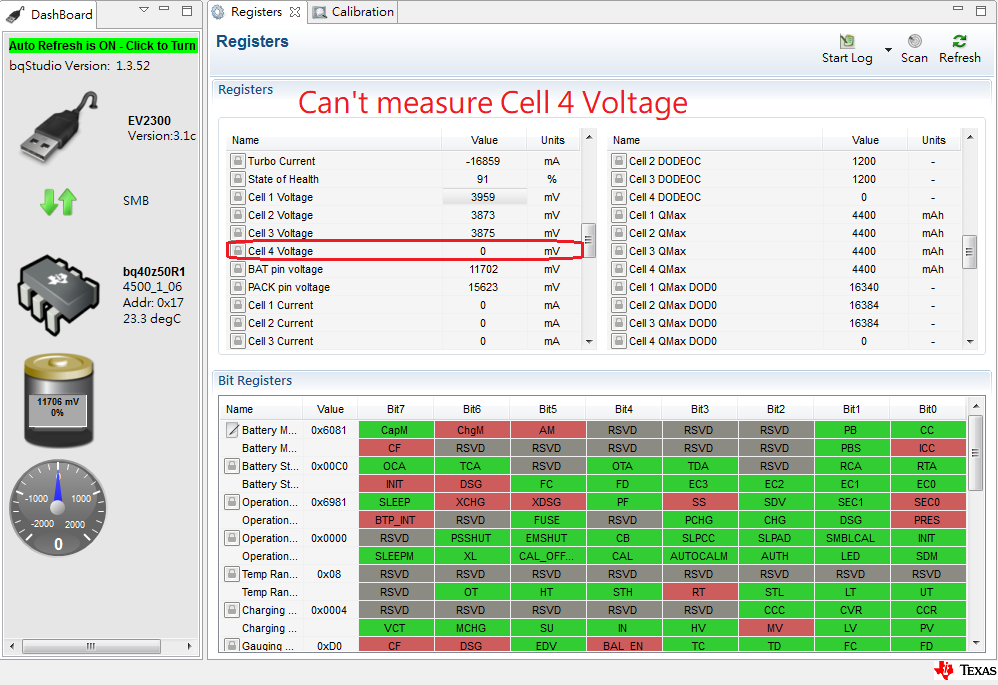Click the lock icon for Cell 3 Voltage

[237, 232]
